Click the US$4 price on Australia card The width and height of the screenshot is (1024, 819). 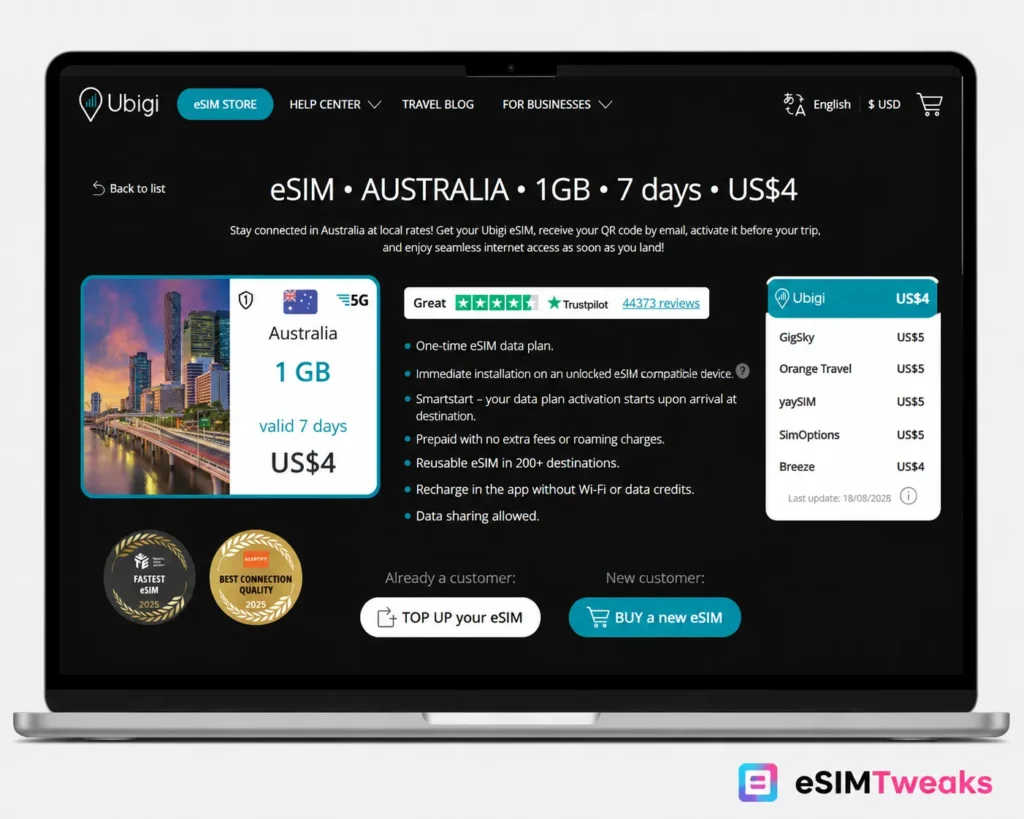click(x=303, y=462)
